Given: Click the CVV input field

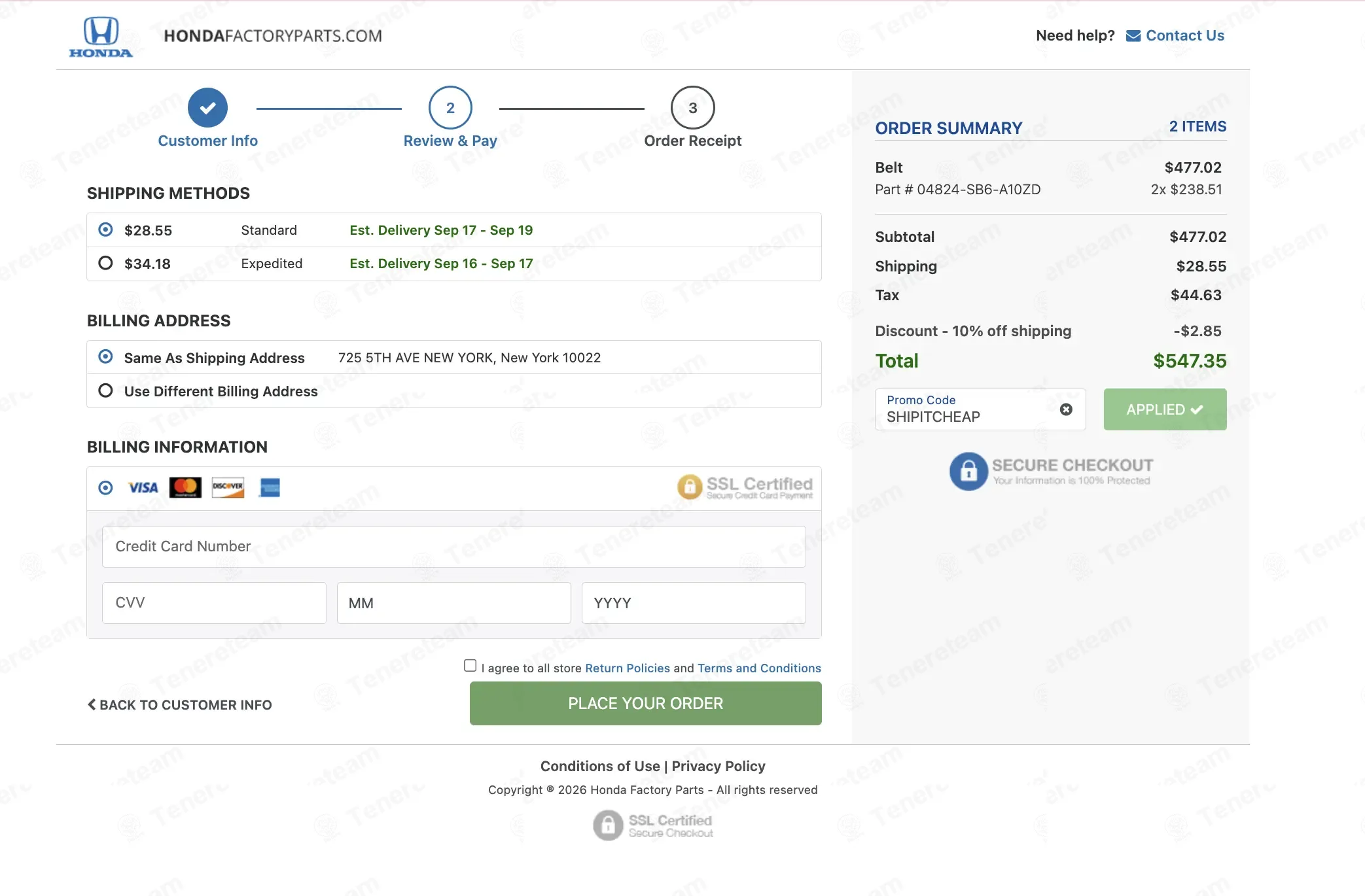Looking at the screenshot, I should (214, 603).
